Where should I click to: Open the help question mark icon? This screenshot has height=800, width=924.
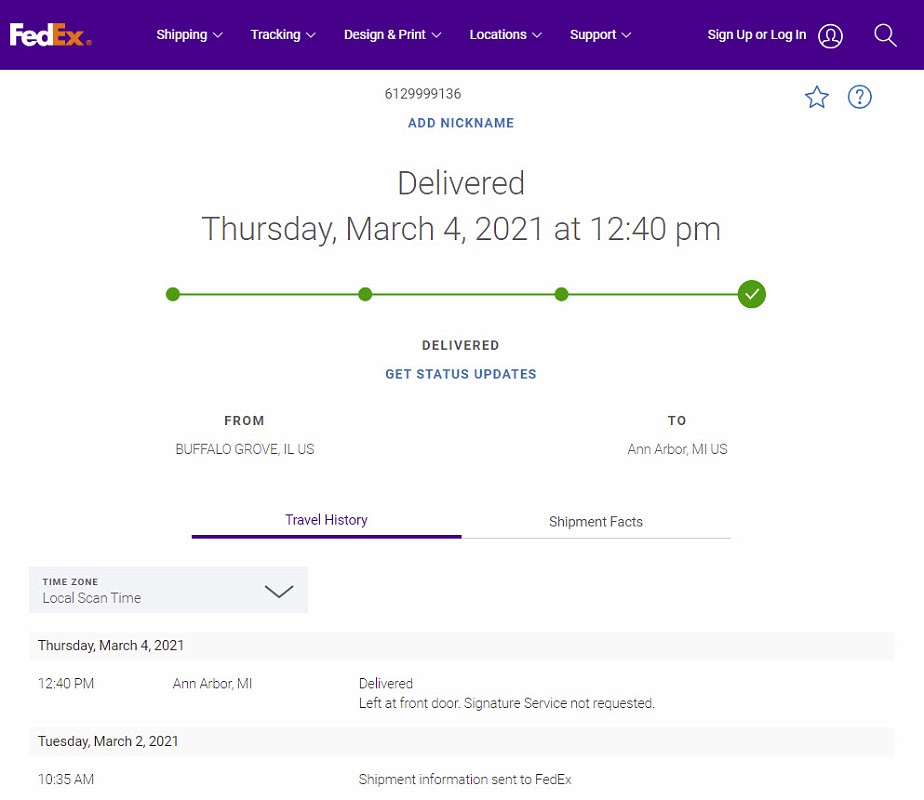tap(859, 97)
